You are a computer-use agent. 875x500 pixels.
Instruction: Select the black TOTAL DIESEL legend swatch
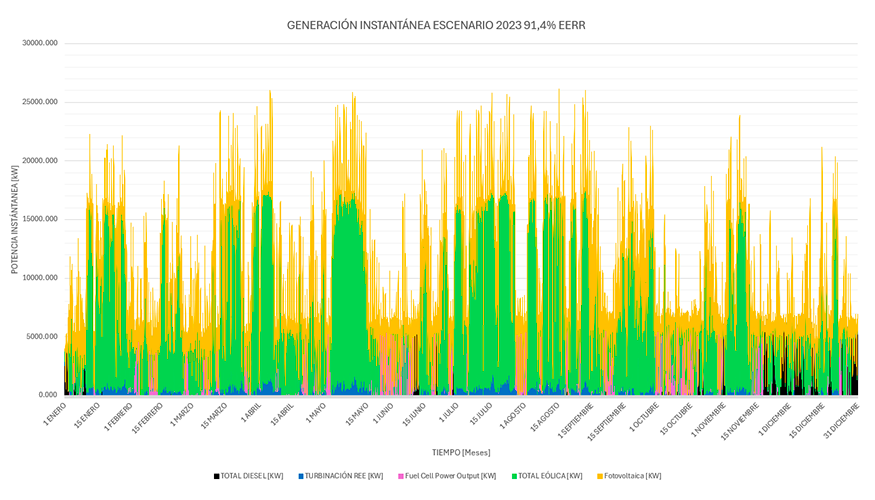pos(216,476)
